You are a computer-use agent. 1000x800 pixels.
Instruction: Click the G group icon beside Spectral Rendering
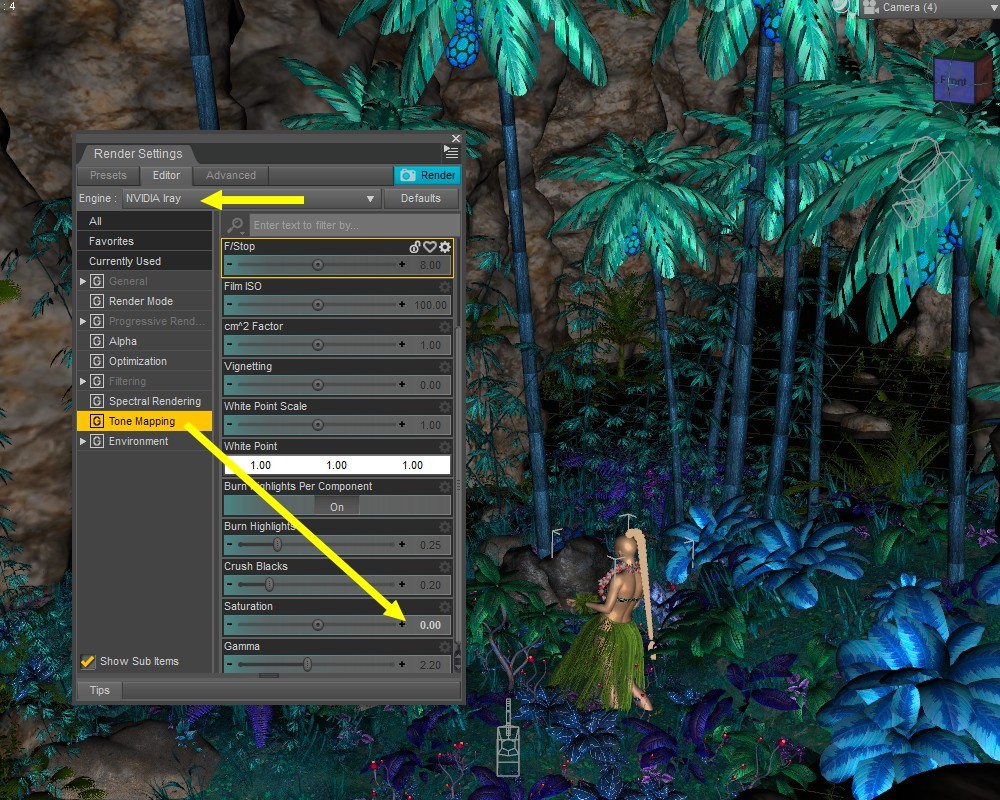pyautogui.click(x=97, y=401)
